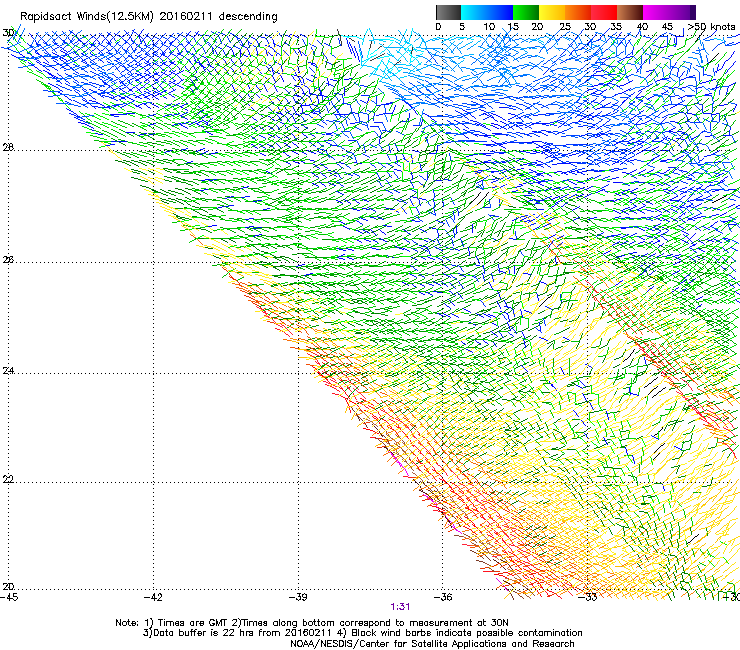Click the title 'Rapidscat Winds(12.5KM) 20160211 descending'

coord(149,17)
